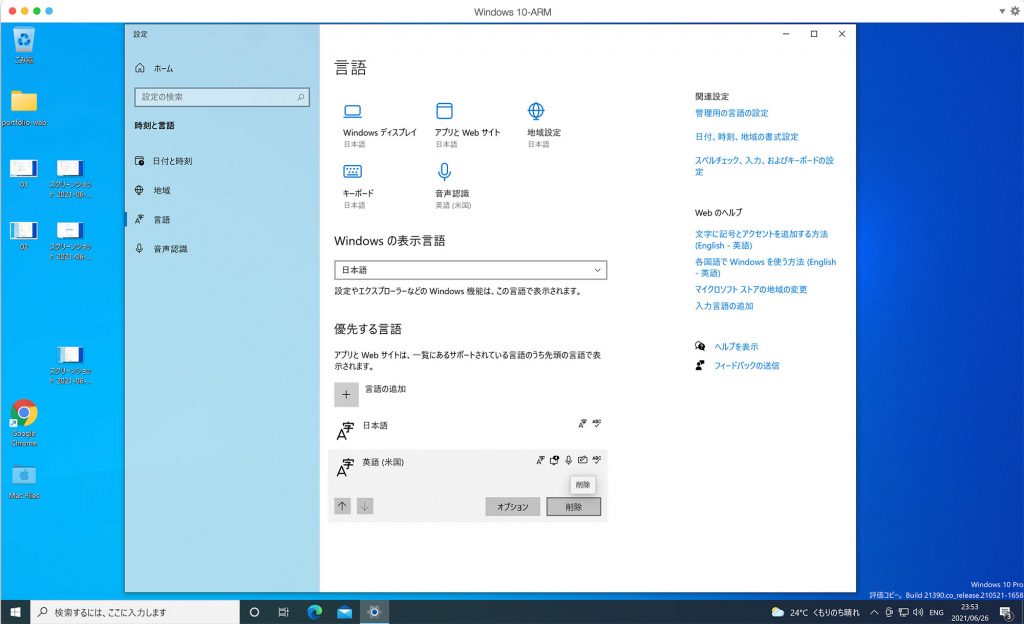Viewport: 1024px width, 624px height.
Task: Open Mail app from the taskbar
Action: pyautogui.click(x=344, y=612)
